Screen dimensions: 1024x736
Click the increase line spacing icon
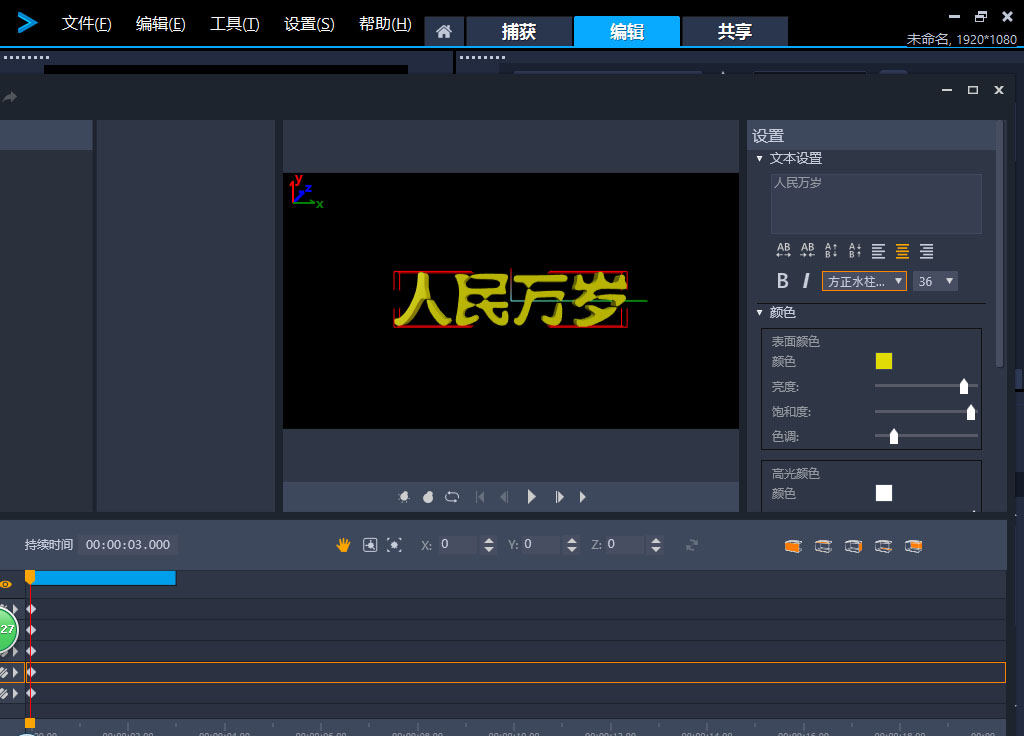tap(831, 250)
